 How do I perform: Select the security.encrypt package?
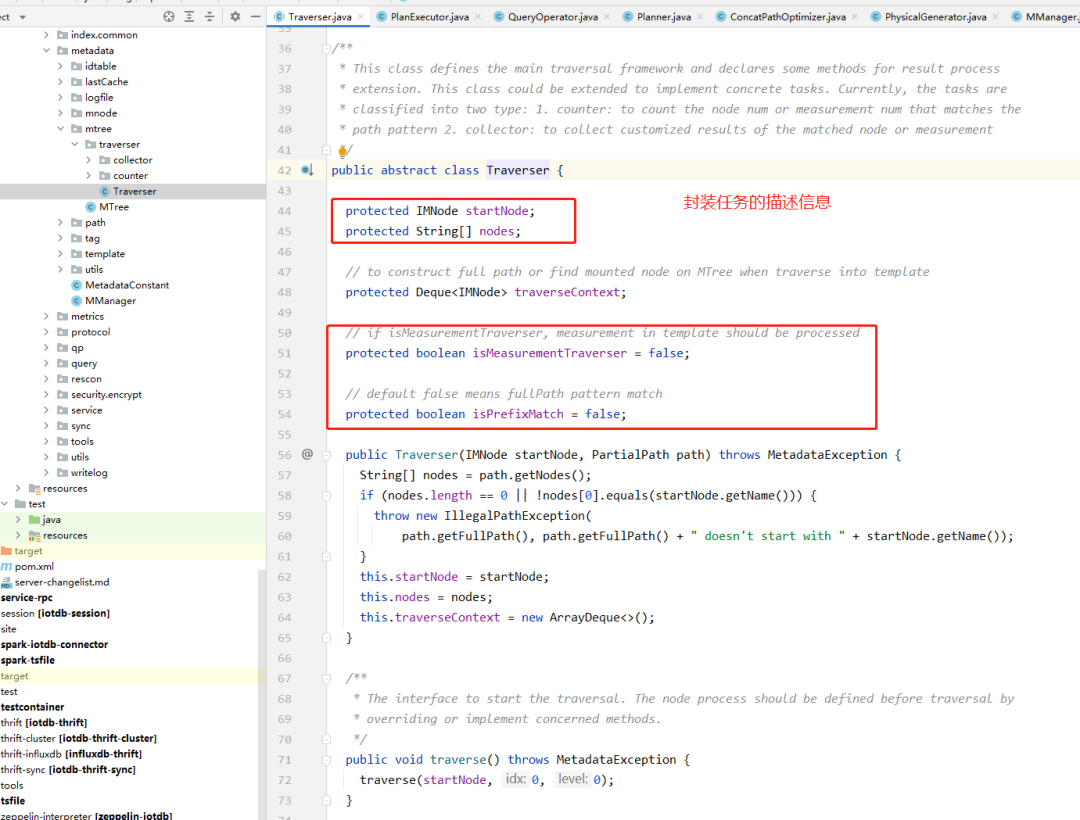click(x=106, y=395)
